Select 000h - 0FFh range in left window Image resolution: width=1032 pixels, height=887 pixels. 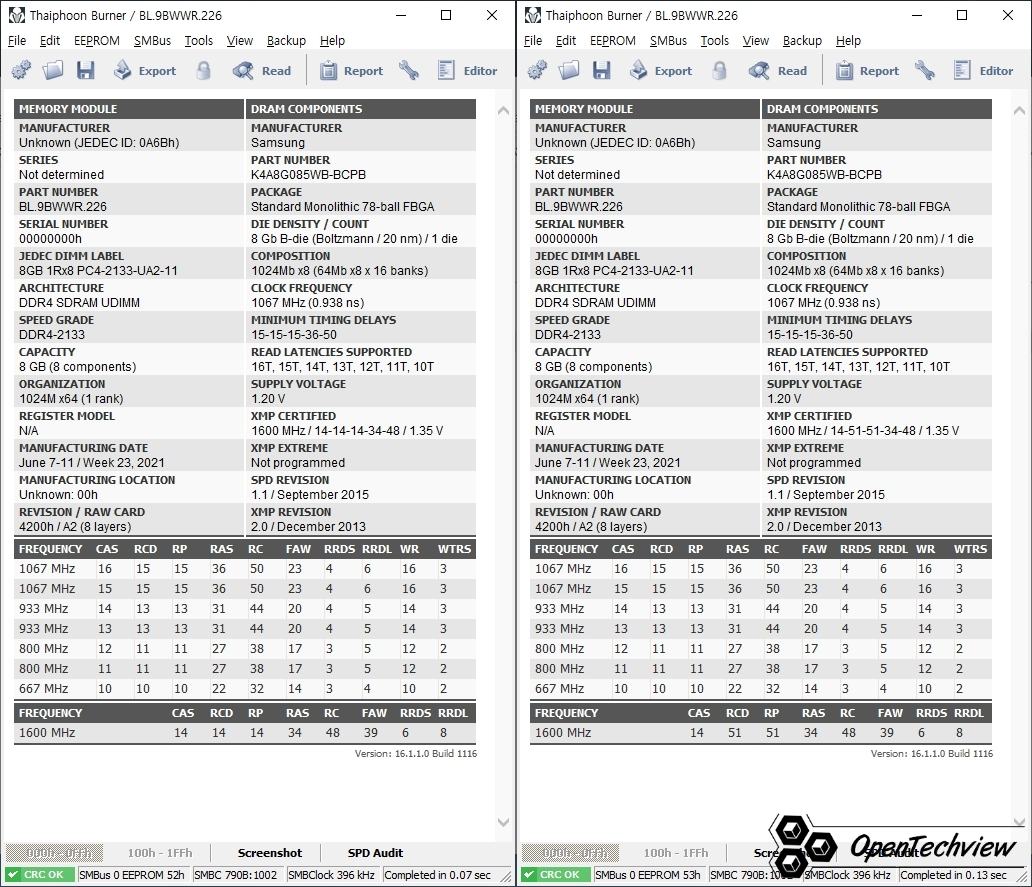click(x=55, y=853)
